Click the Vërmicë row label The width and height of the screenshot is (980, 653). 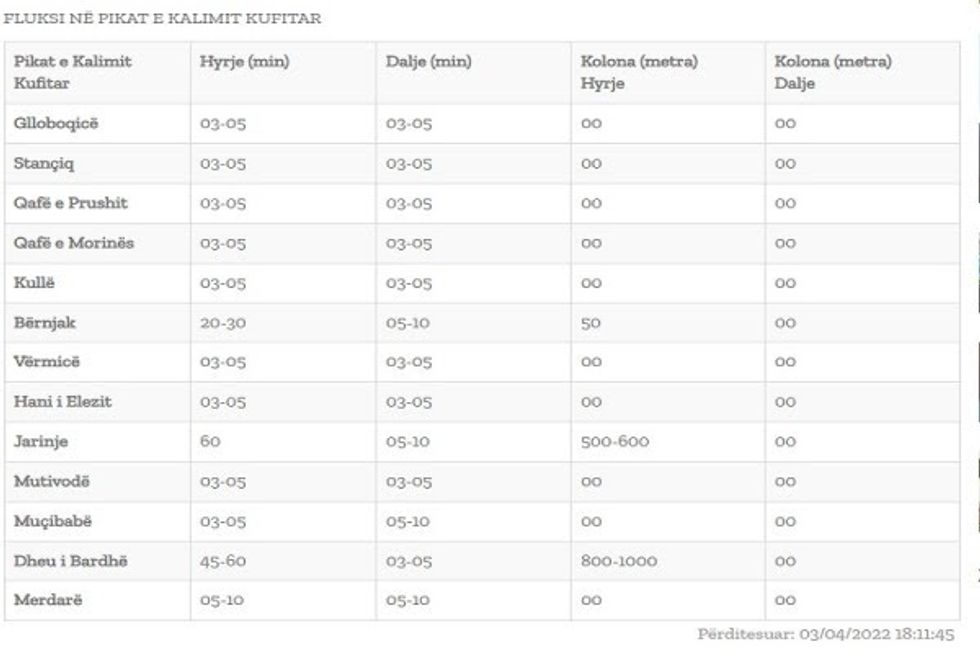pyautogui.click(x=46, y=362)
